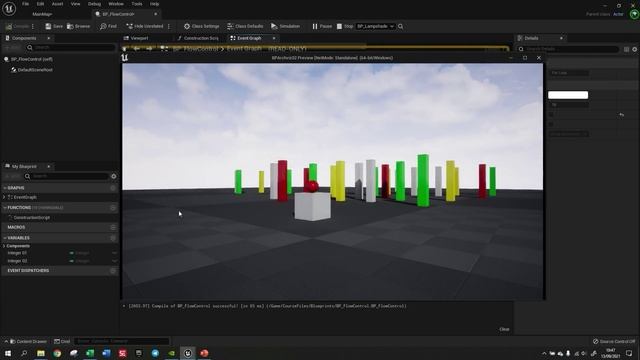640x360 pixels.
Task: Add event dispatcher with plus icon
Action: click(x=113, y=271)
